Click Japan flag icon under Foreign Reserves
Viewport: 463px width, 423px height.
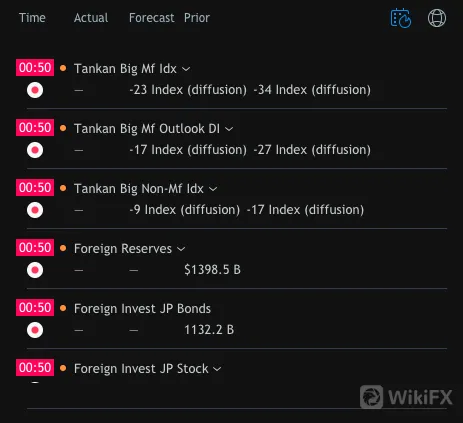point(35,270)
